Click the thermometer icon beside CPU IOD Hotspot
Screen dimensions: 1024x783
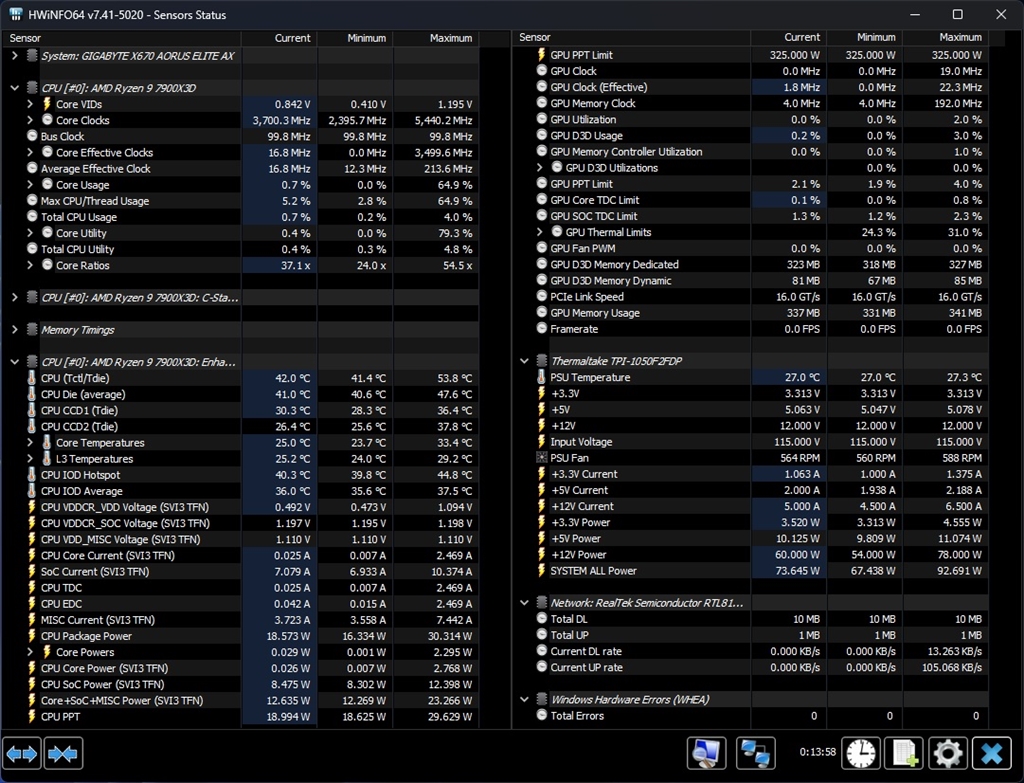(32, 475)
